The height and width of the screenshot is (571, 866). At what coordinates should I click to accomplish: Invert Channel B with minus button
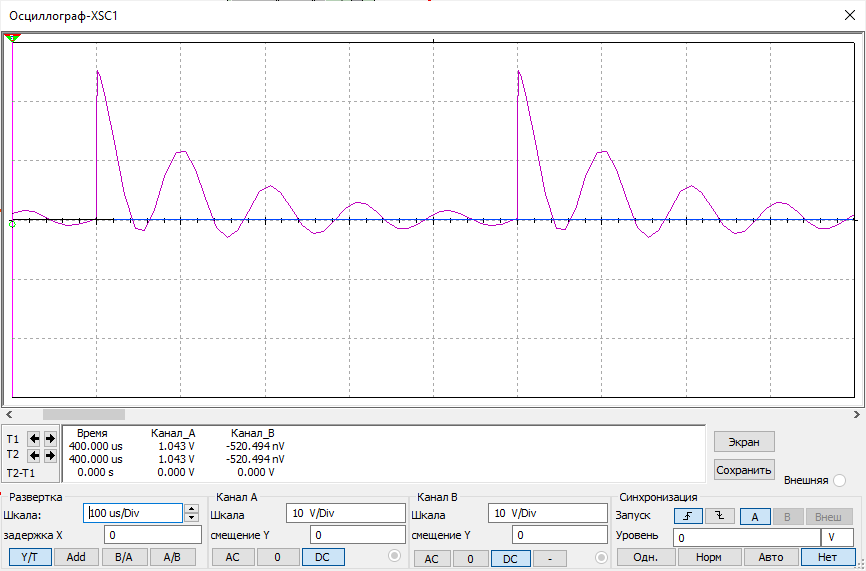[x=550, y=559]
